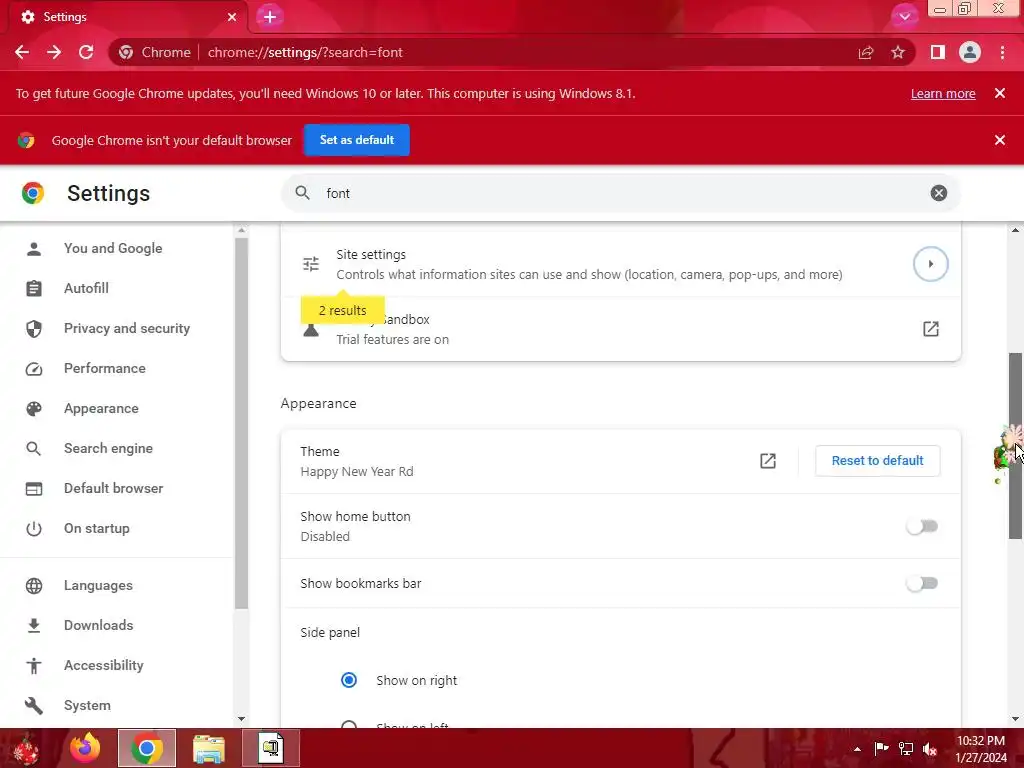Open theme in Chrome Web Store icon
Image resolution: width=1024 pixels, height=768 pixels.
pyautogui.click(x=768, y=461)
